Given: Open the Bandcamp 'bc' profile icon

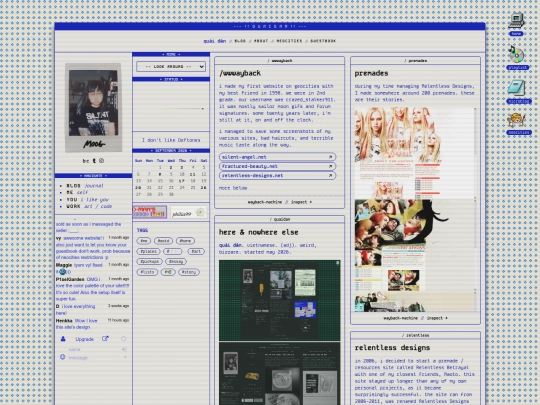Looking at the screenshot, I should (x=86, y=161).
